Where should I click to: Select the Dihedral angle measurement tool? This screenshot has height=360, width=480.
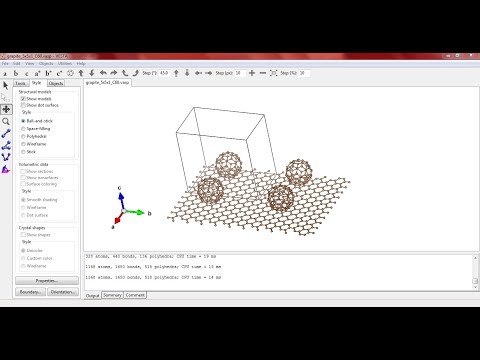(x=6, y=157)
